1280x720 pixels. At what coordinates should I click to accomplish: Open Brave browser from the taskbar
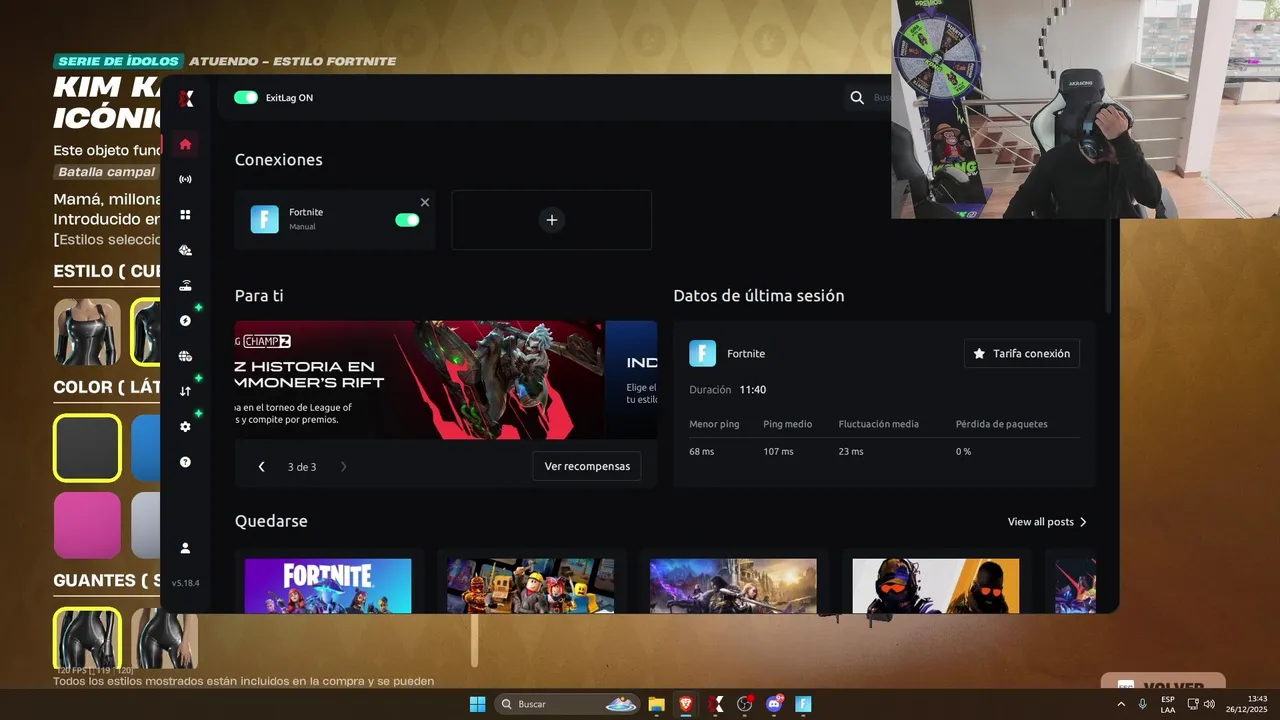pyautogui.click(x=686, y=704)
